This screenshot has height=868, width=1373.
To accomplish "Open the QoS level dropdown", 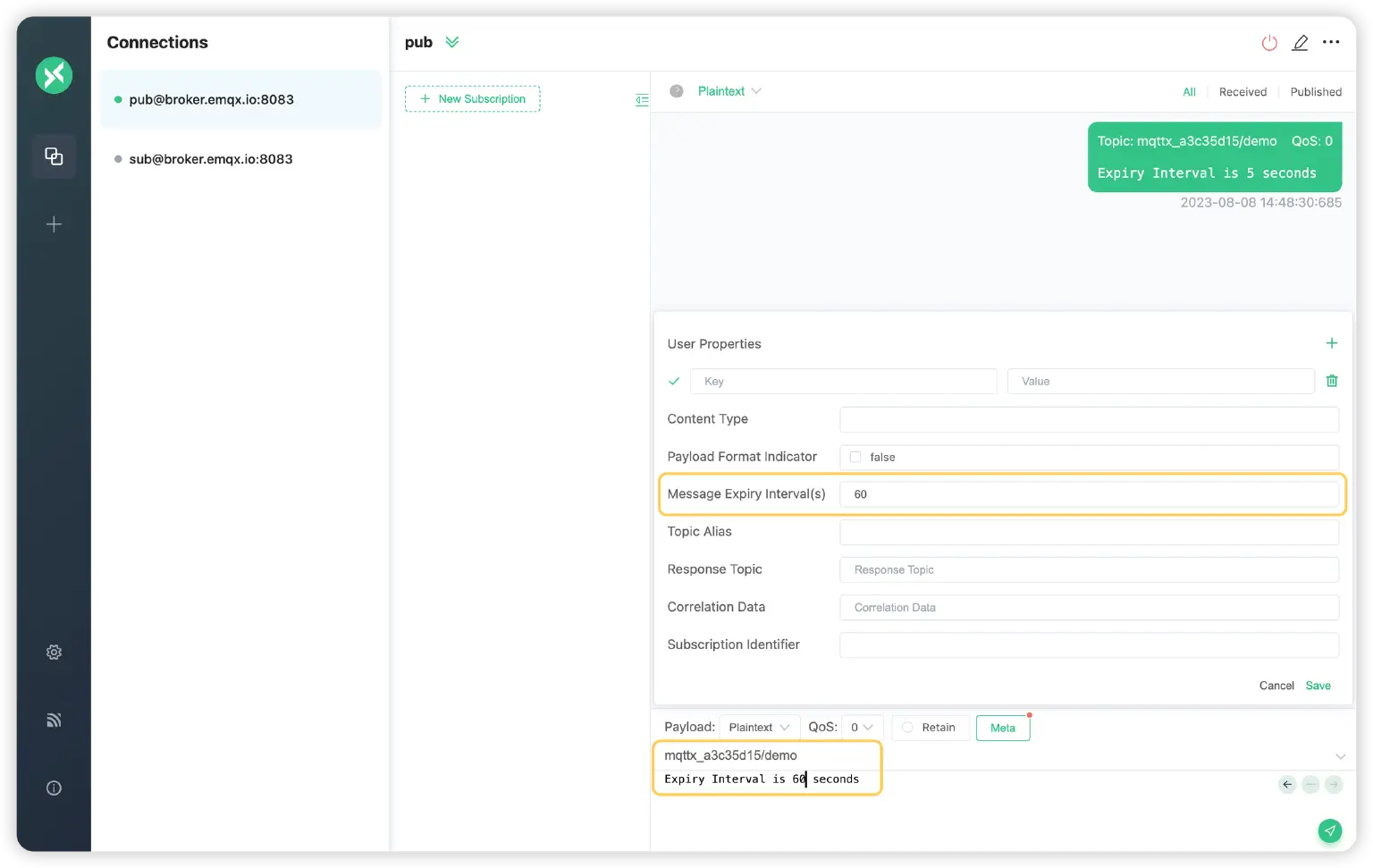I will pos(862,728).
